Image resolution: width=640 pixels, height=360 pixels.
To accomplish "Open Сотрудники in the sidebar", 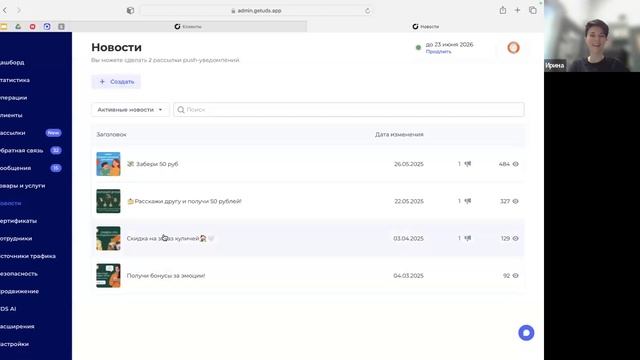I will [16, 238].
